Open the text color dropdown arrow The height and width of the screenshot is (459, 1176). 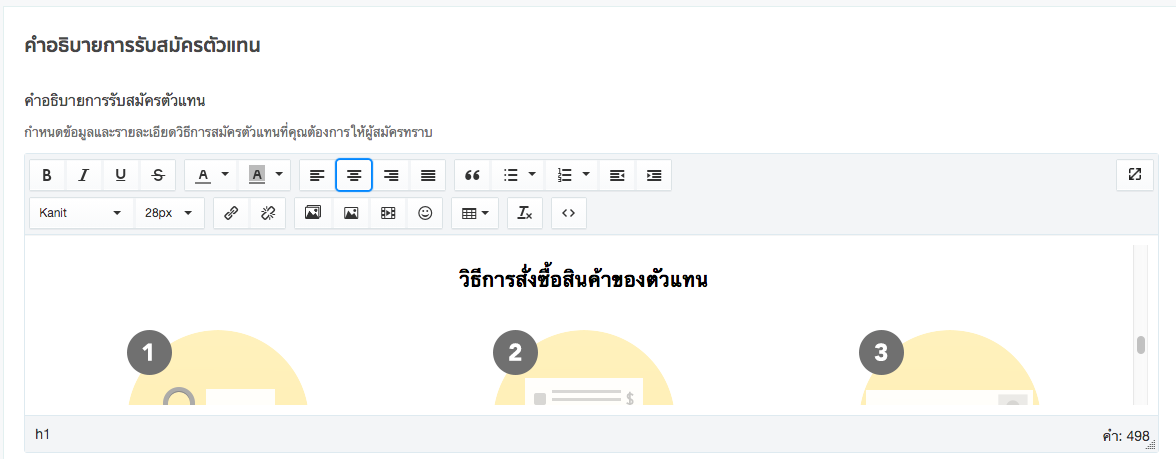226,175
